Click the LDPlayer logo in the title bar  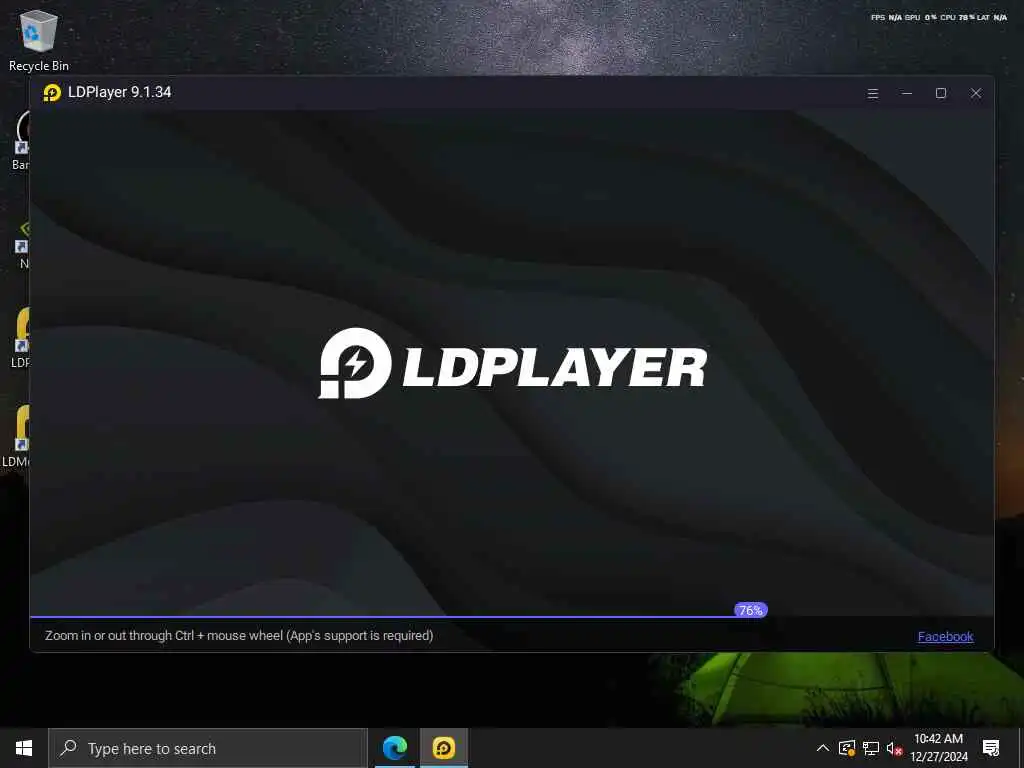pos(52,93)
